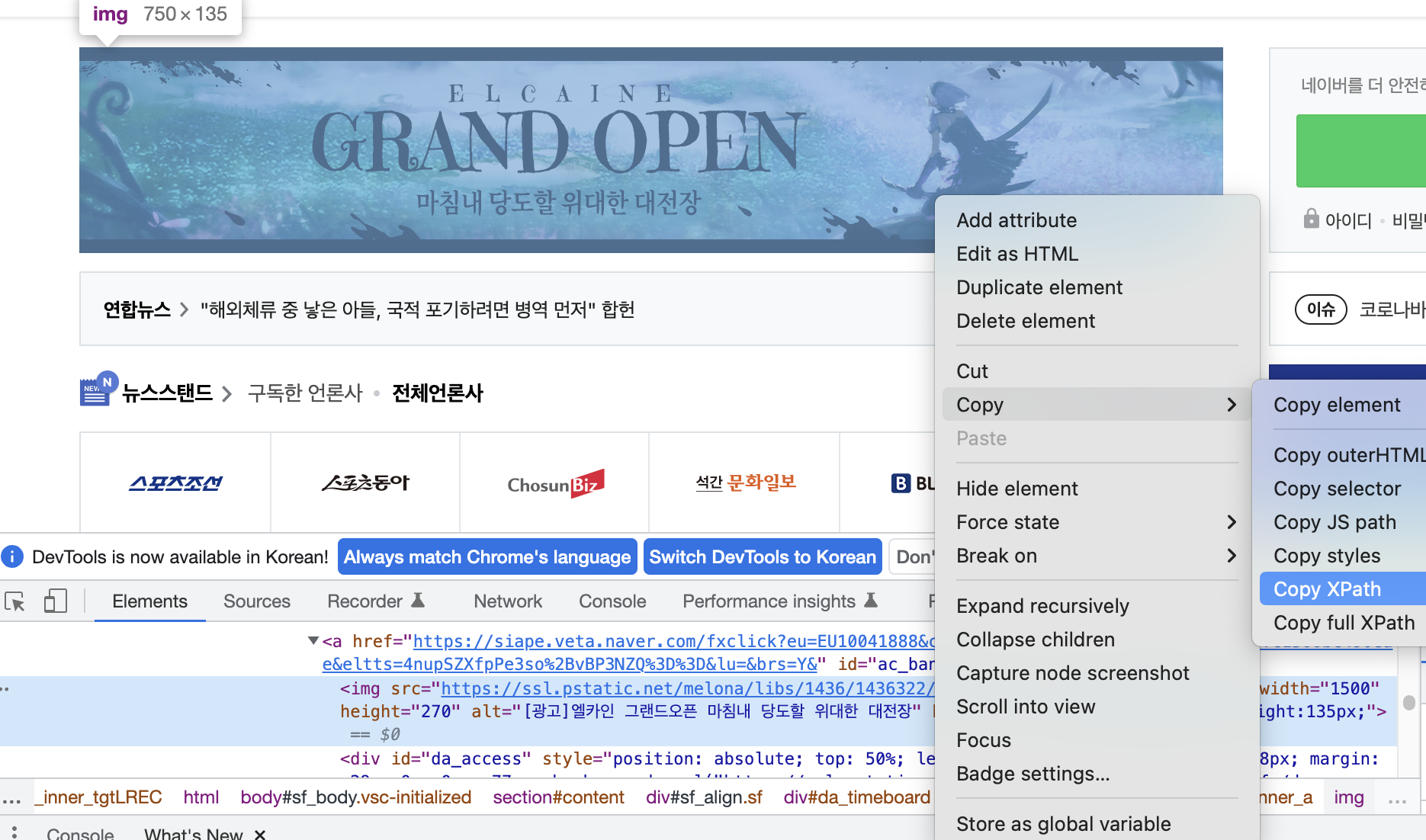Click the lock icon beside 아이디

click(x=1311, y=219)
